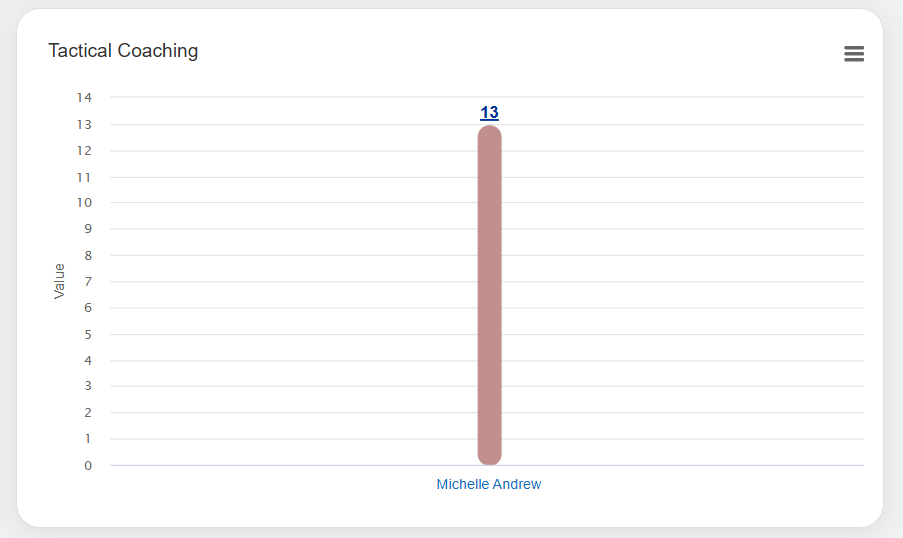Click the 5 y-axis tick label
Screen dimensions: 903x538
88,334
